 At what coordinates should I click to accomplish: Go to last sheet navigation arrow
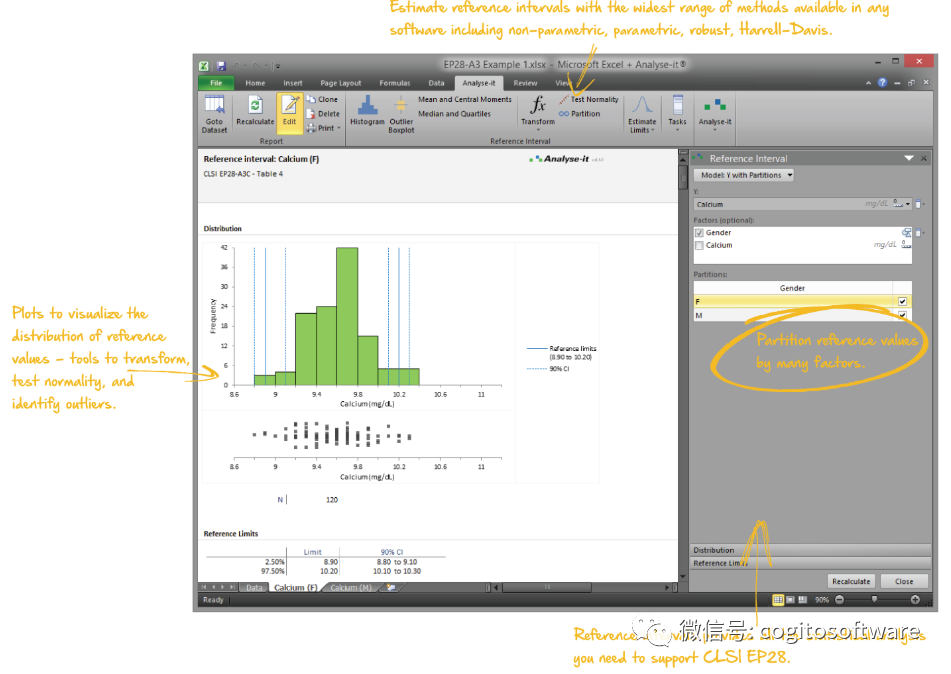232,587
